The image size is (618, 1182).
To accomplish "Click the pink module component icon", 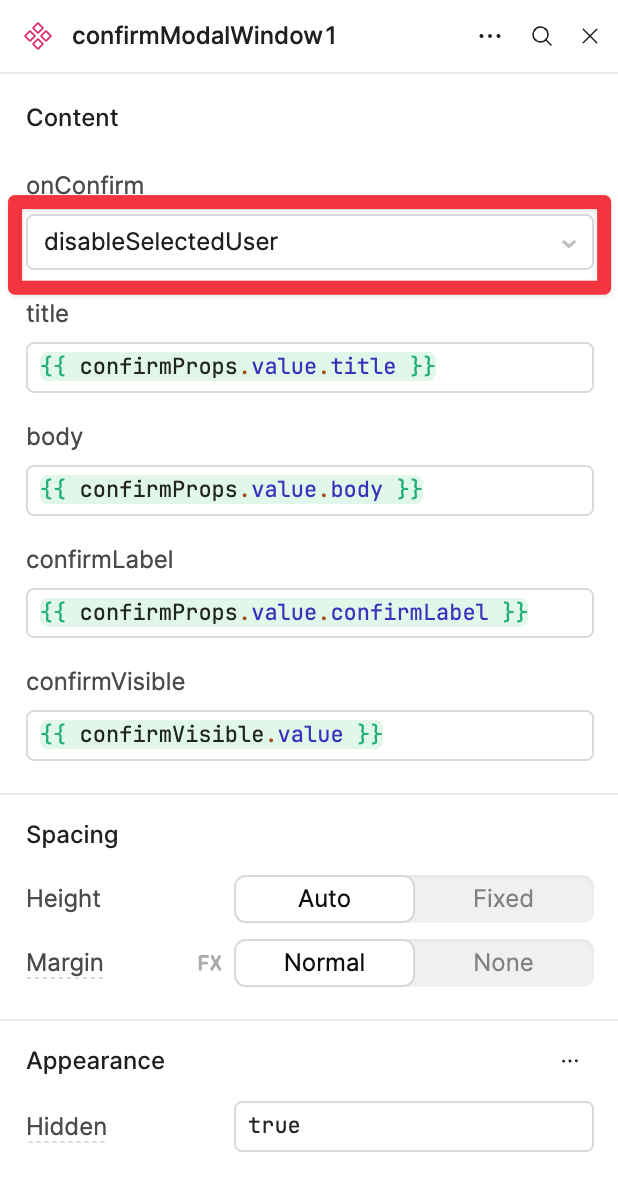I will coord(38,36).
